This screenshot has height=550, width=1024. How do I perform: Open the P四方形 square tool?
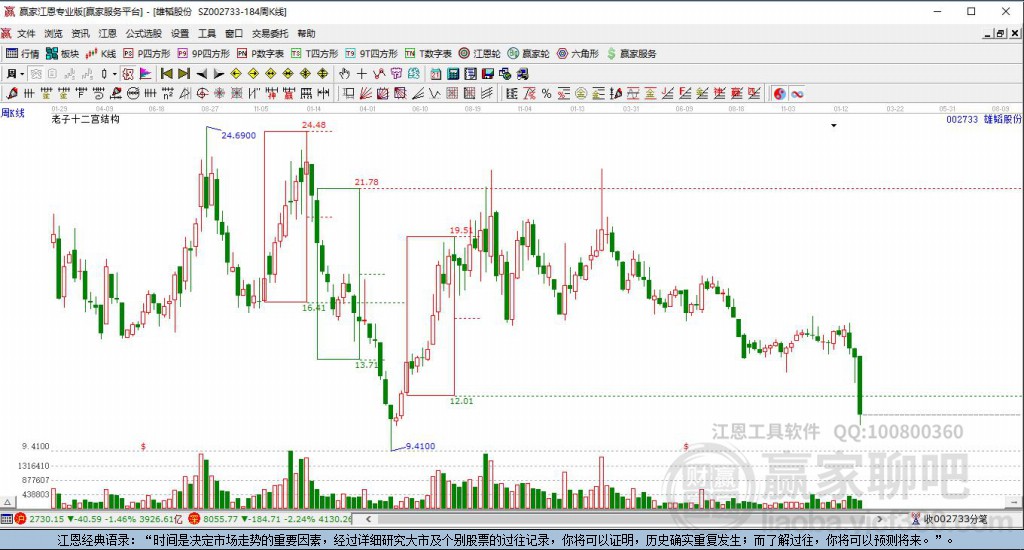146,54
